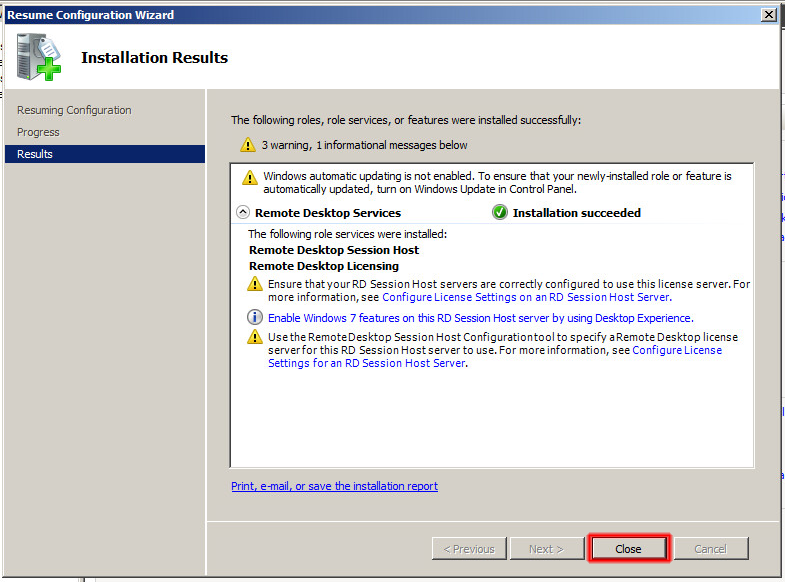Click the warning icon beside Windows automatic updating
Screen dimensions: 785x582
(250, 177)
